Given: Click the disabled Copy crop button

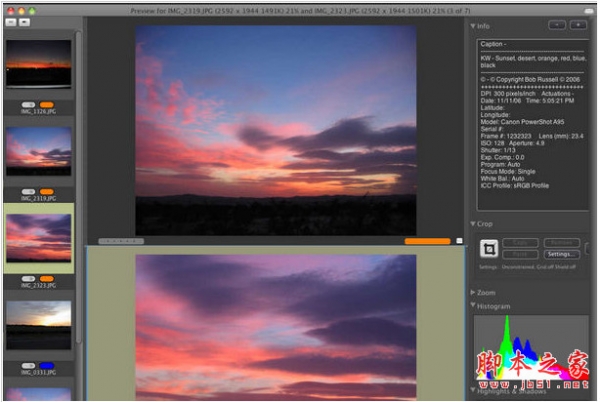Looking at the screenshot, I should tap(520, 243).
